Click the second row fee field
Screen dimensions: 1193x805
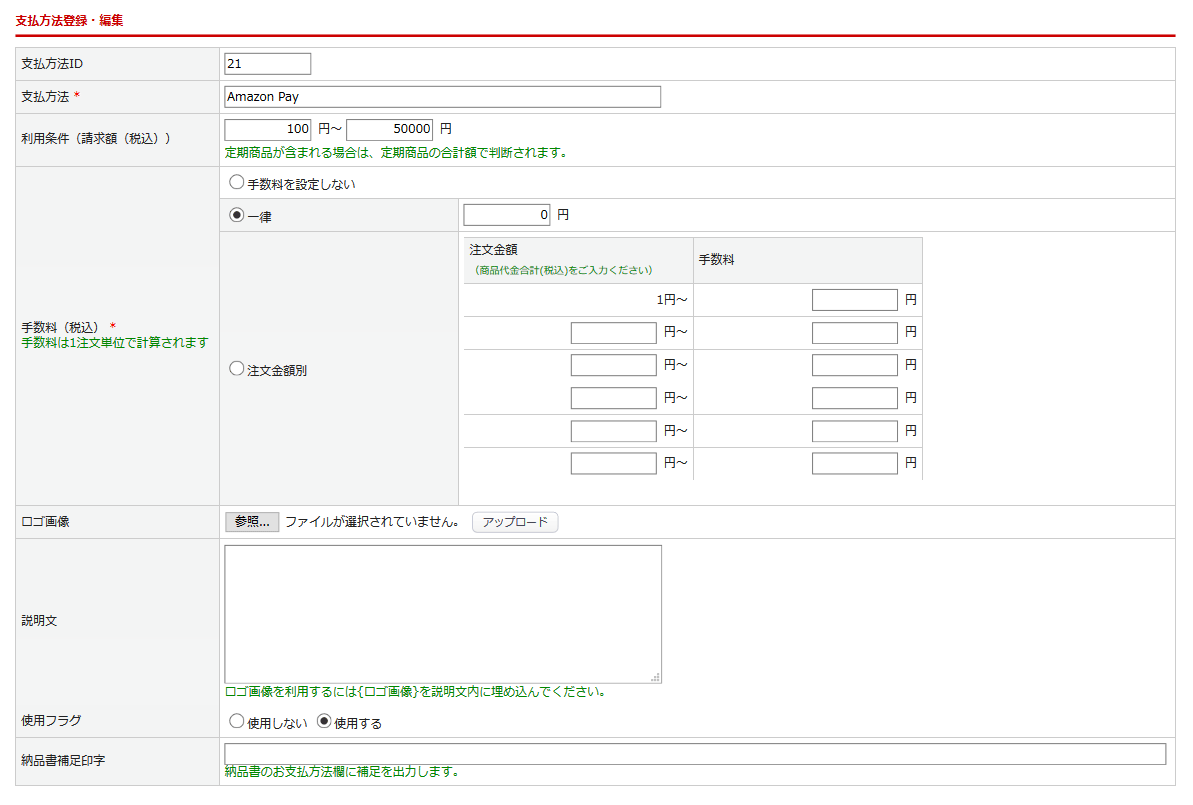click(x=855, y=333)
